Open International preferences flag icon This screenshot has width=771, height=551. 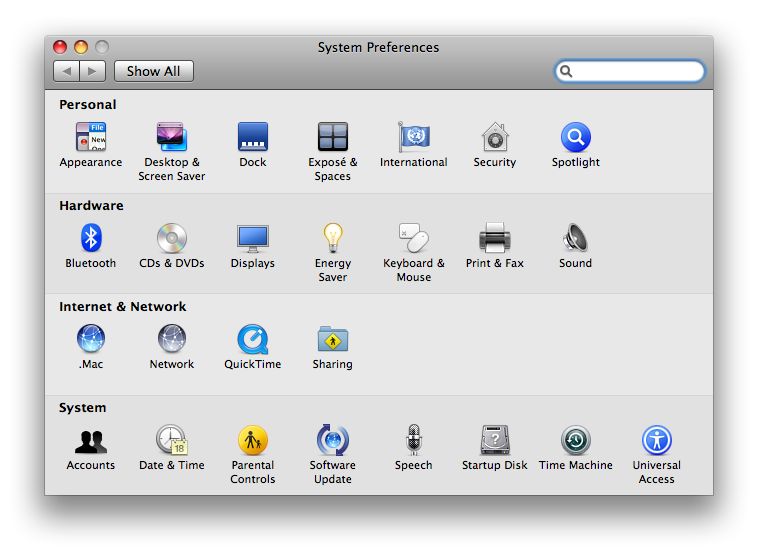(x=414, y=136)
